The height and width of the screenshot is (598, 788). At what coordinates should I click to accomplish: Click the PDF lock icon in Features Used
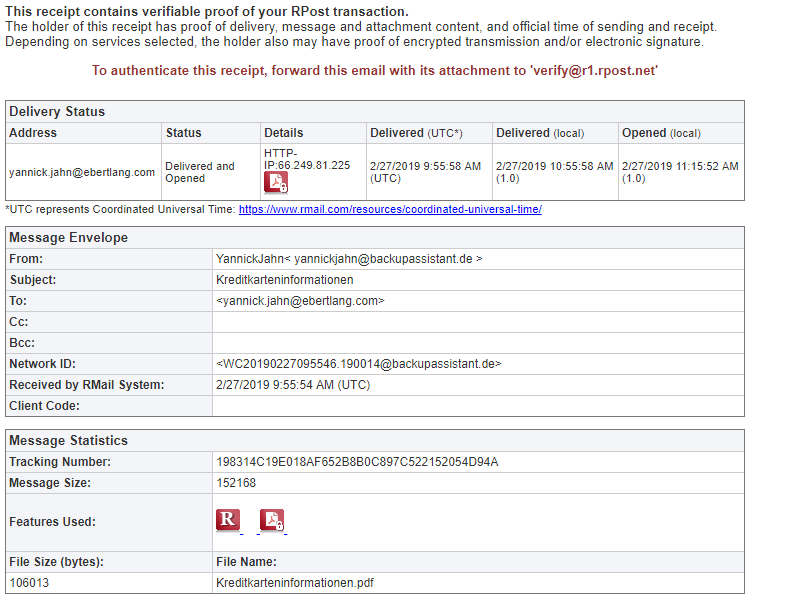tap(272, 521)
